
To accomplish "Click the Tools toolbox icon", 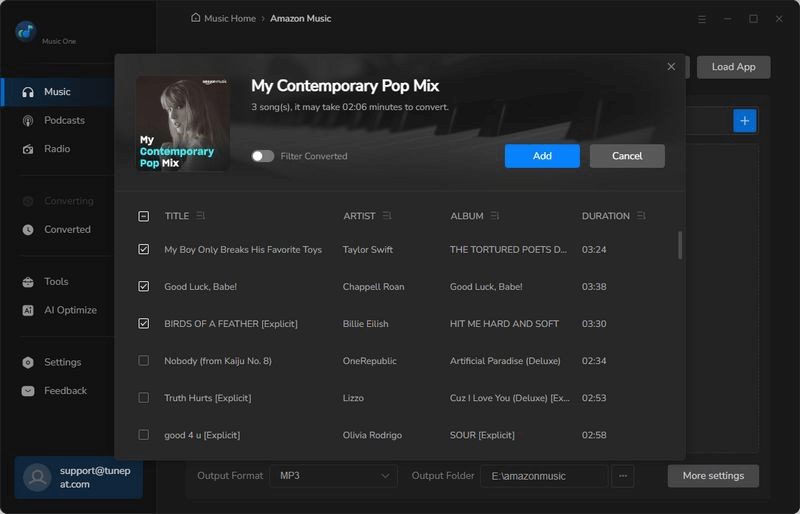I will point(28,282).
